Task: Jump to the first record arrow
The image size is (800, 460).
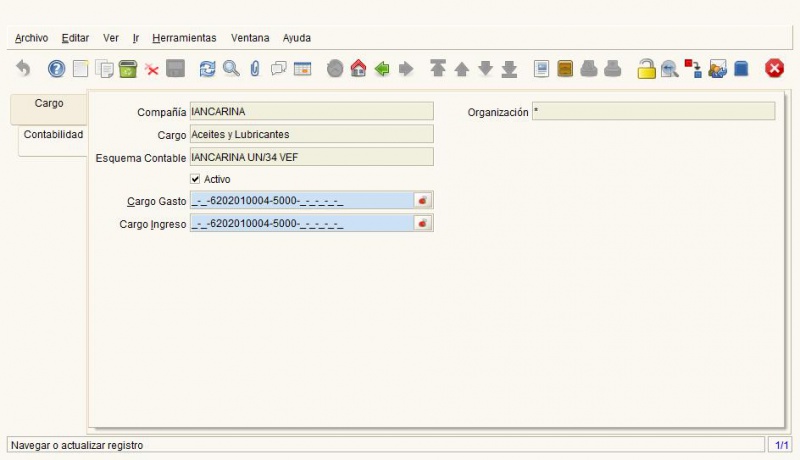Action: [x=437, y=69]
